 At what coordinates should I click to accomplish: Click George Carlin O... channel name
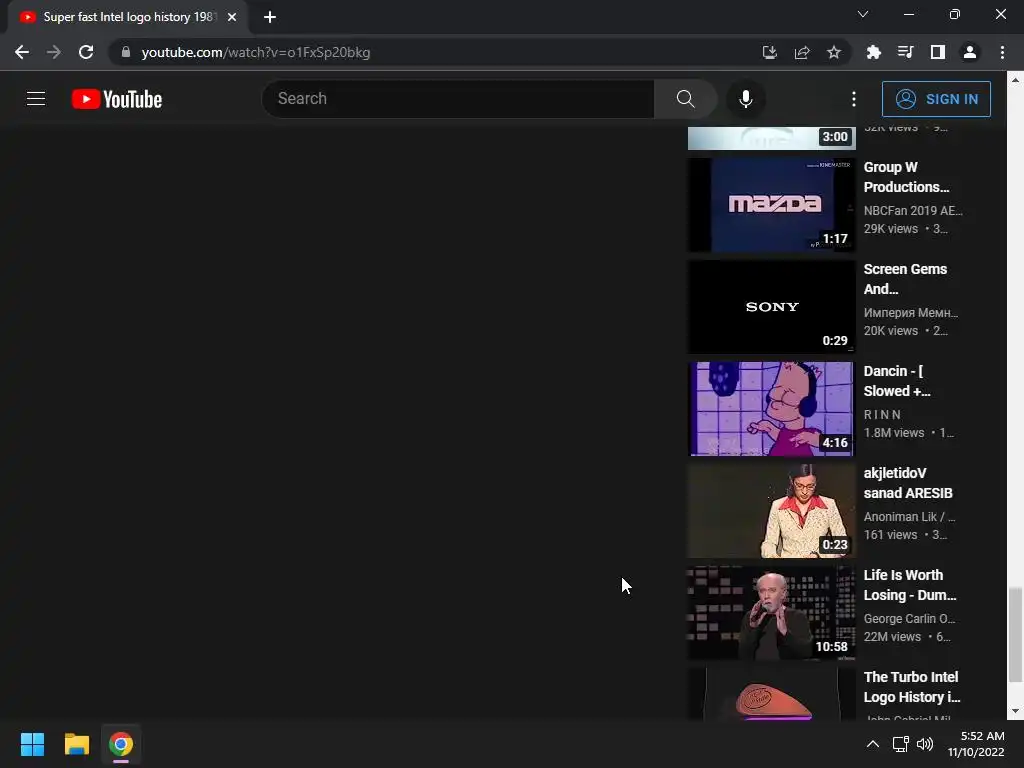(909, 618)
